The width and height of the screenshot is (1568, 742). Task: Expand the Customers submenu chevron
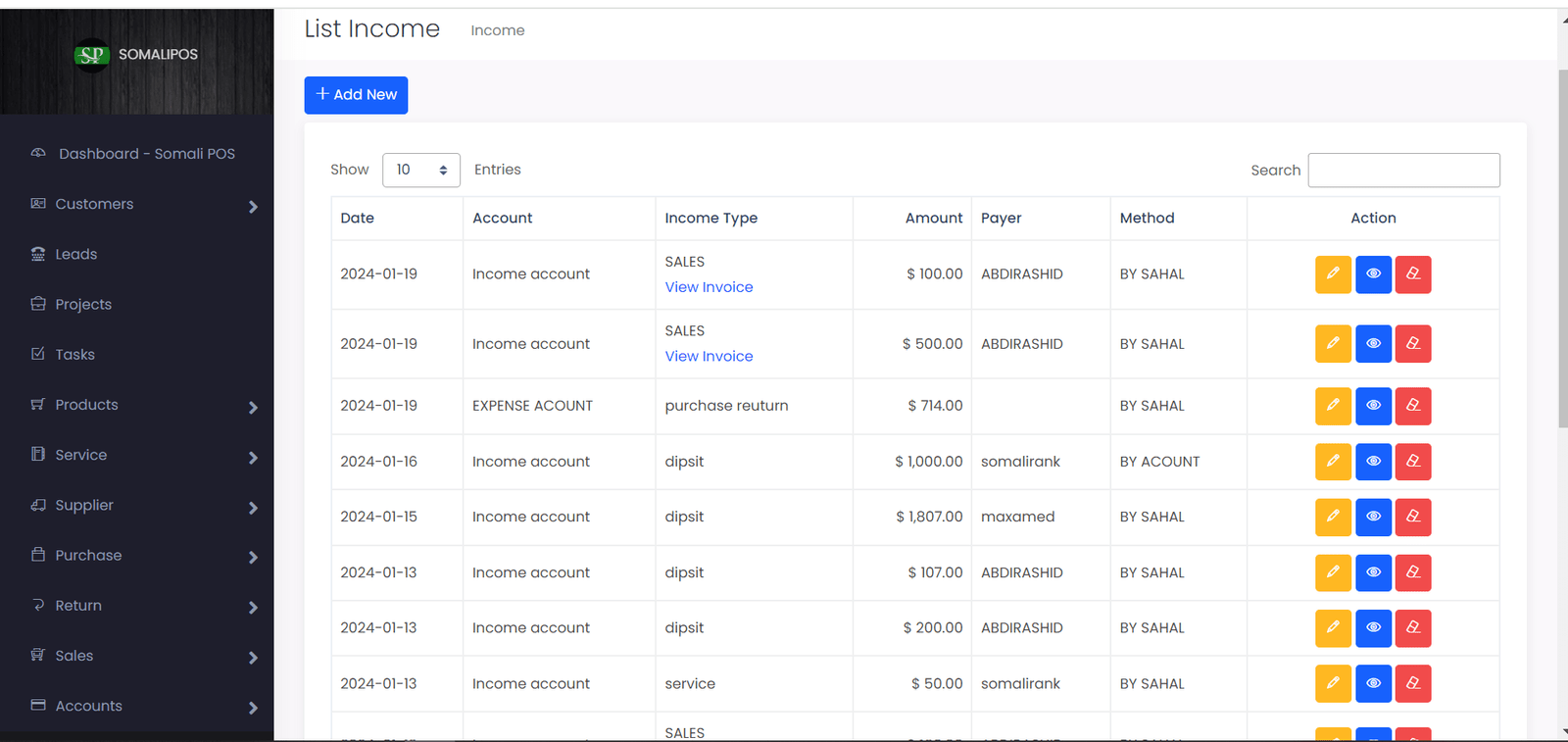(x=253, y=207)
